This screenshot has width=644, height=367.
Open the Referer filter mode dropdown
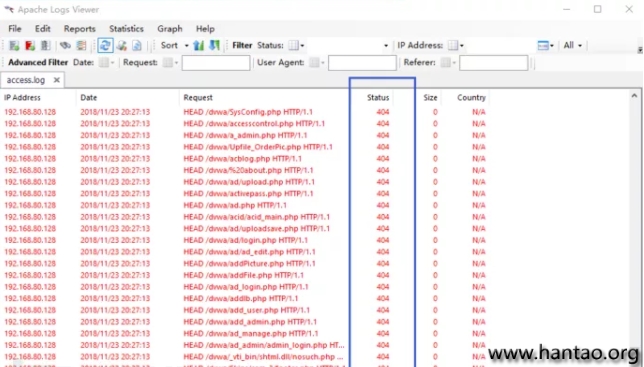[x=448, y=63]
